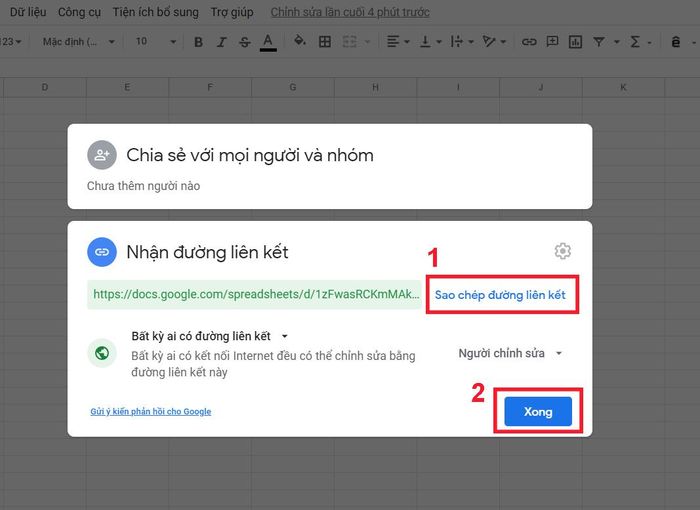The height and width of the screenshot is (510, 700).
Task: Expand 'Bất kỳ ai có đường liên kết' dropdown
Action: tap(284, 337)
